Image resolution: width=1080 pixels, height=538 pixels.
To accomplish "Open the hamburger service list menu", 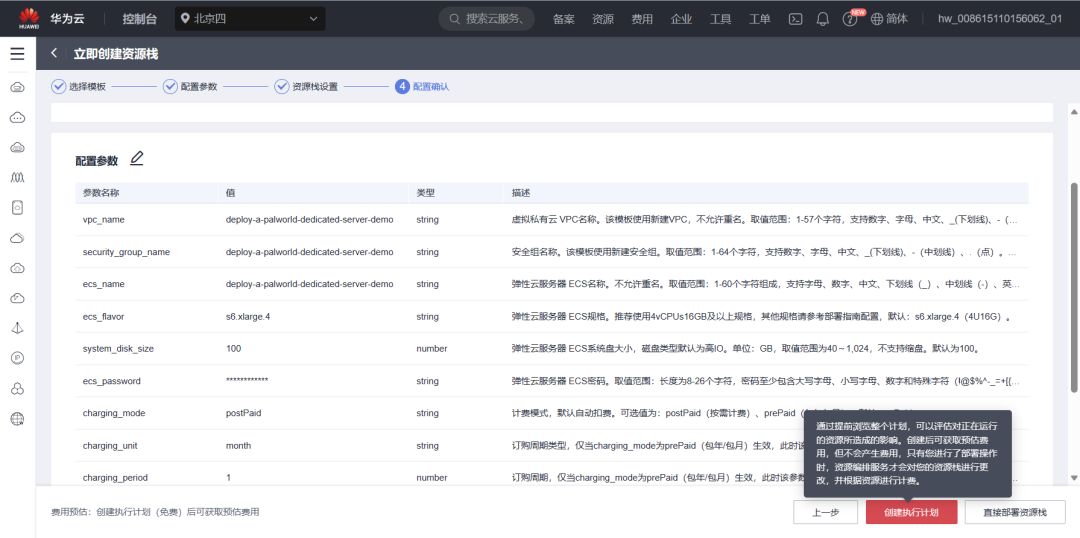I will [17, 54].
